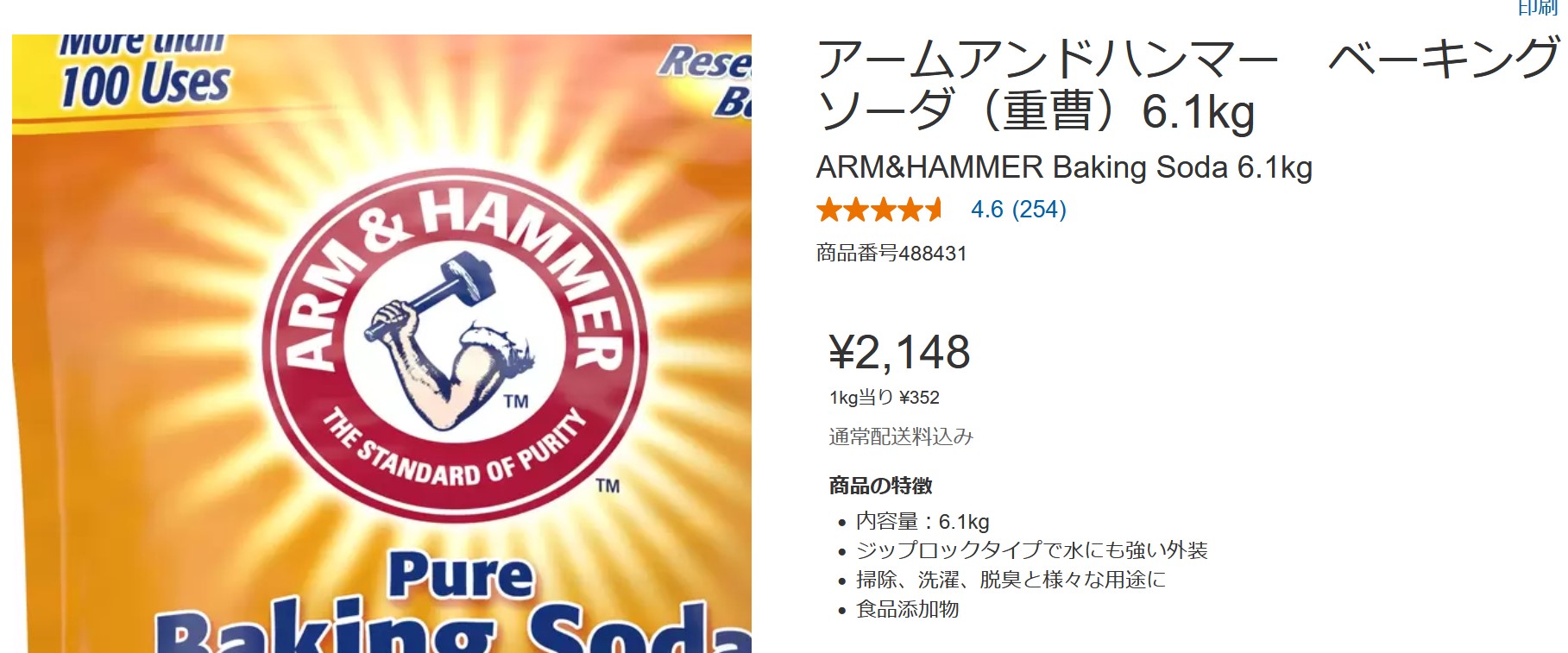The image size is (1568, 653).
Task: Click the Japanese product title heading
Action: click(1188, 85)
